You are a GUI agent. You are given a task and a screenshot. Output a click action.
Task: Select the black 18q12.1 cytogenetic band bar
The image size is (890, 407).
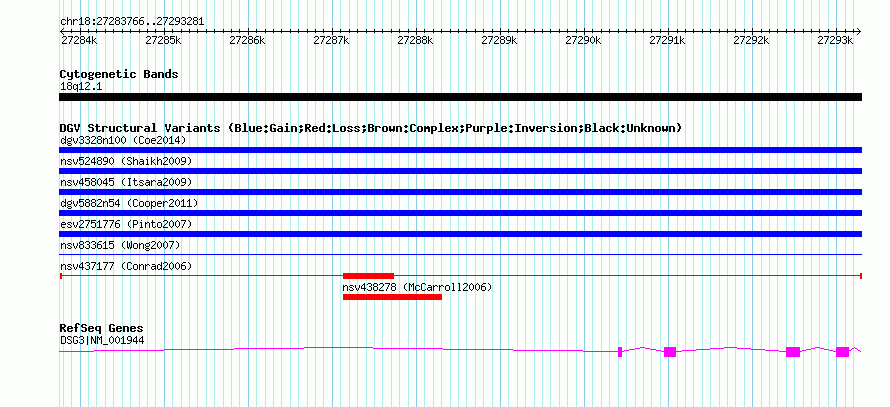tap(460, 97)
